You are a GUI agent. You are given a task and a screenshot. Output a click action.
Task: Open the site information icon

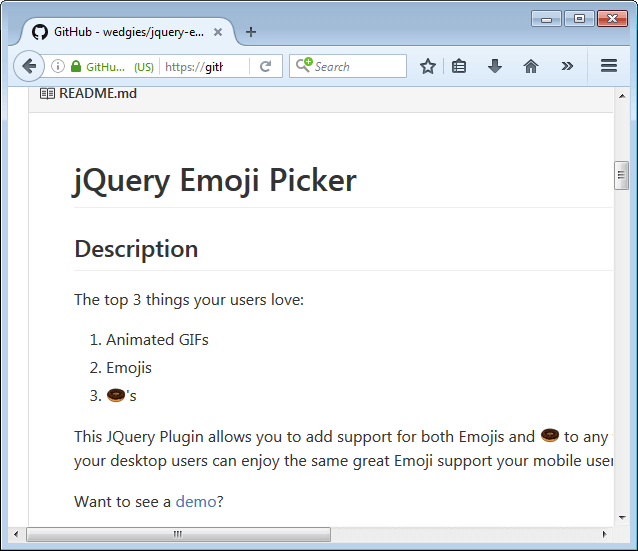[58, 66]
